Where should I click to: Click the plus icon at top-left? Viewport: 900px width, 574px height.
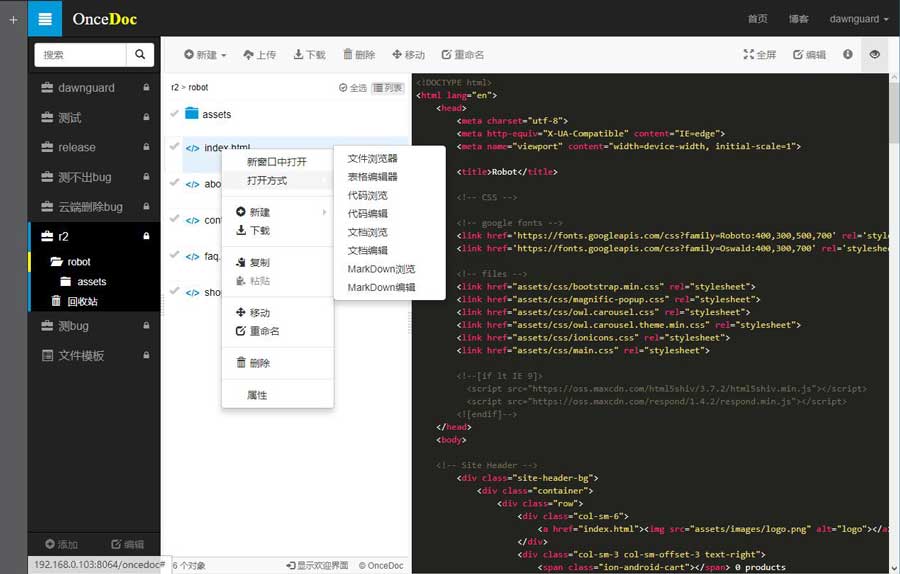click(13, 20)
